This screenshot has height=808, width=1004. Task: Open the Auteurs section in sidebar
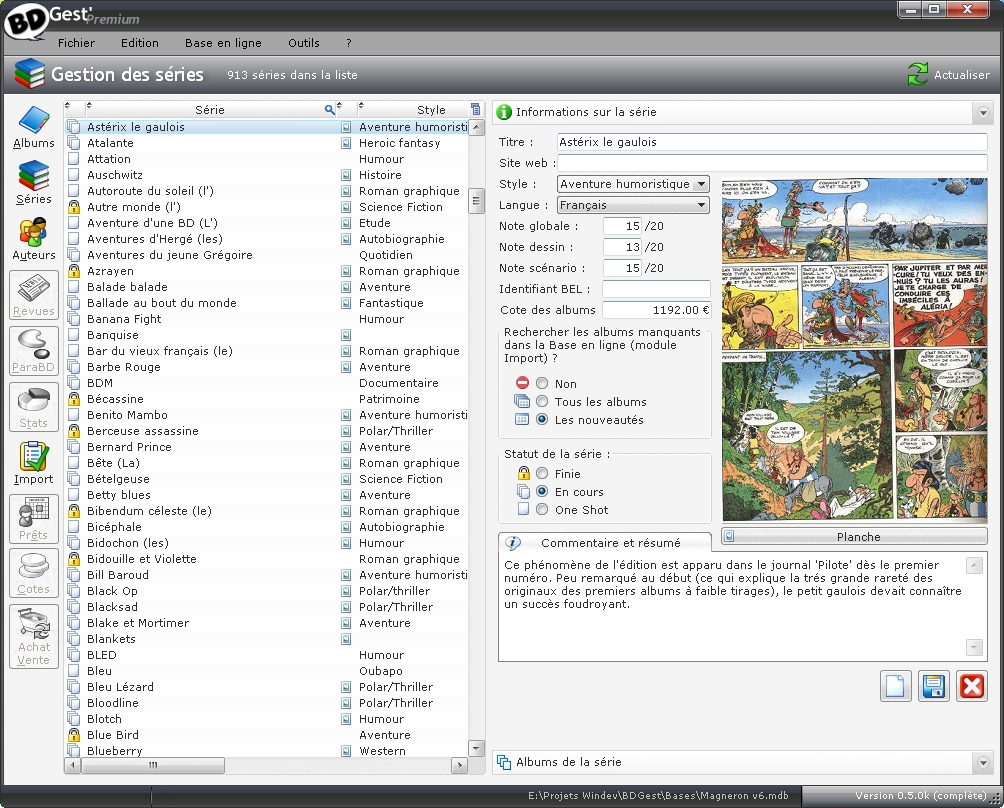(33, 239)
